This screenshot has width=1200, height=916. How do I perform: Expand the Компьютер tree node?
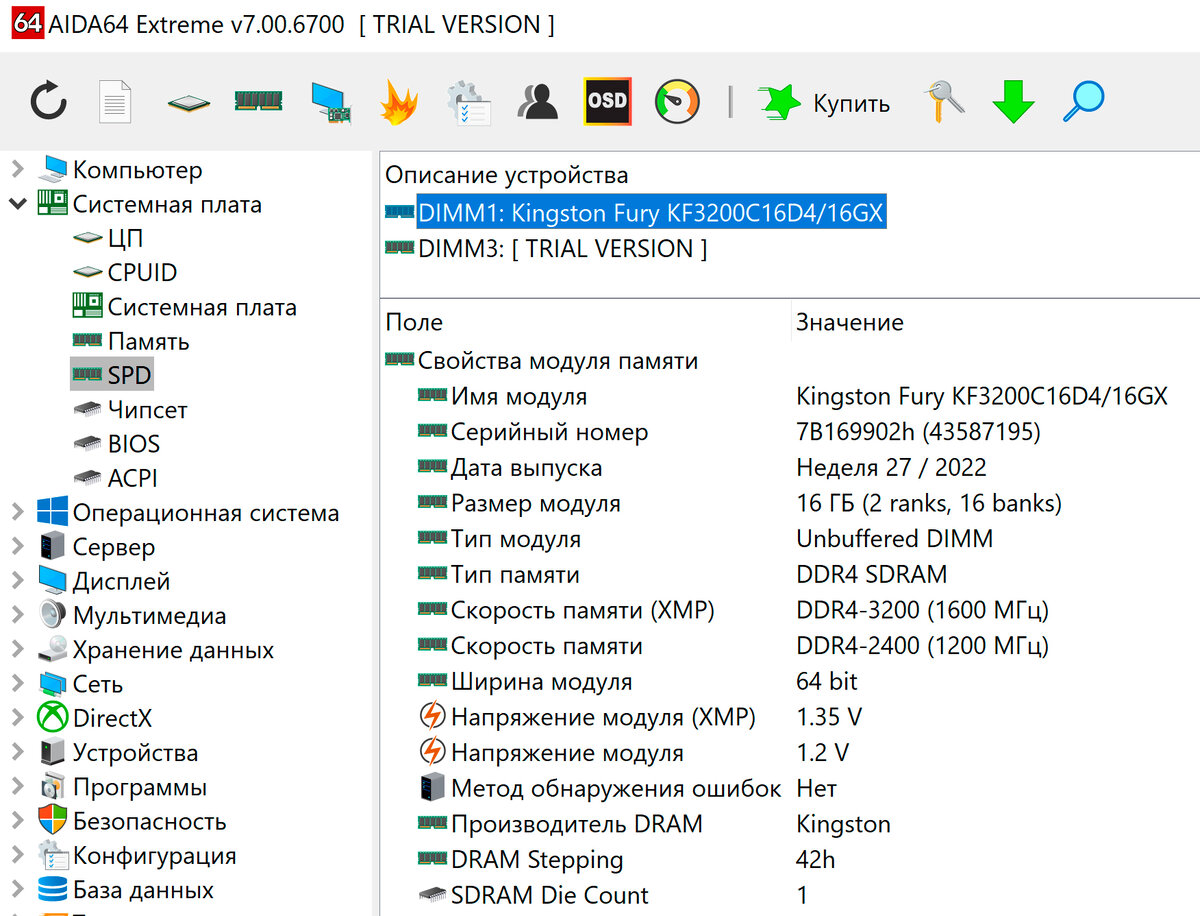[18, 170]
